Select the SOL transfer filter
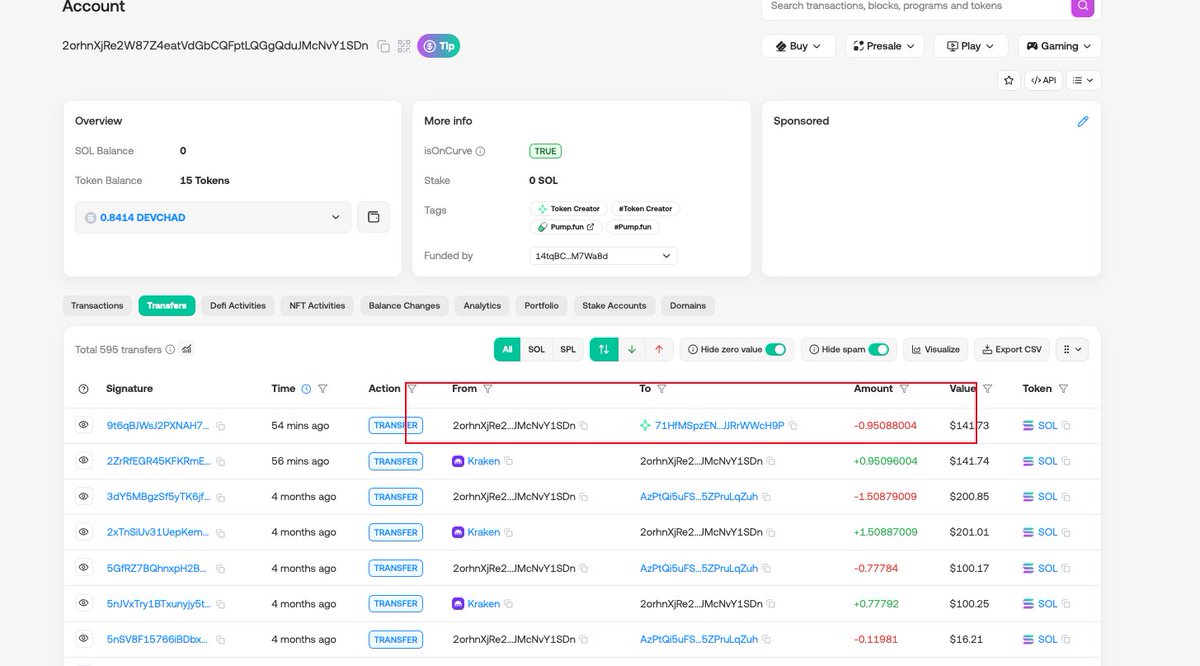Screen dimensions: 1200x666 (536, 349)
